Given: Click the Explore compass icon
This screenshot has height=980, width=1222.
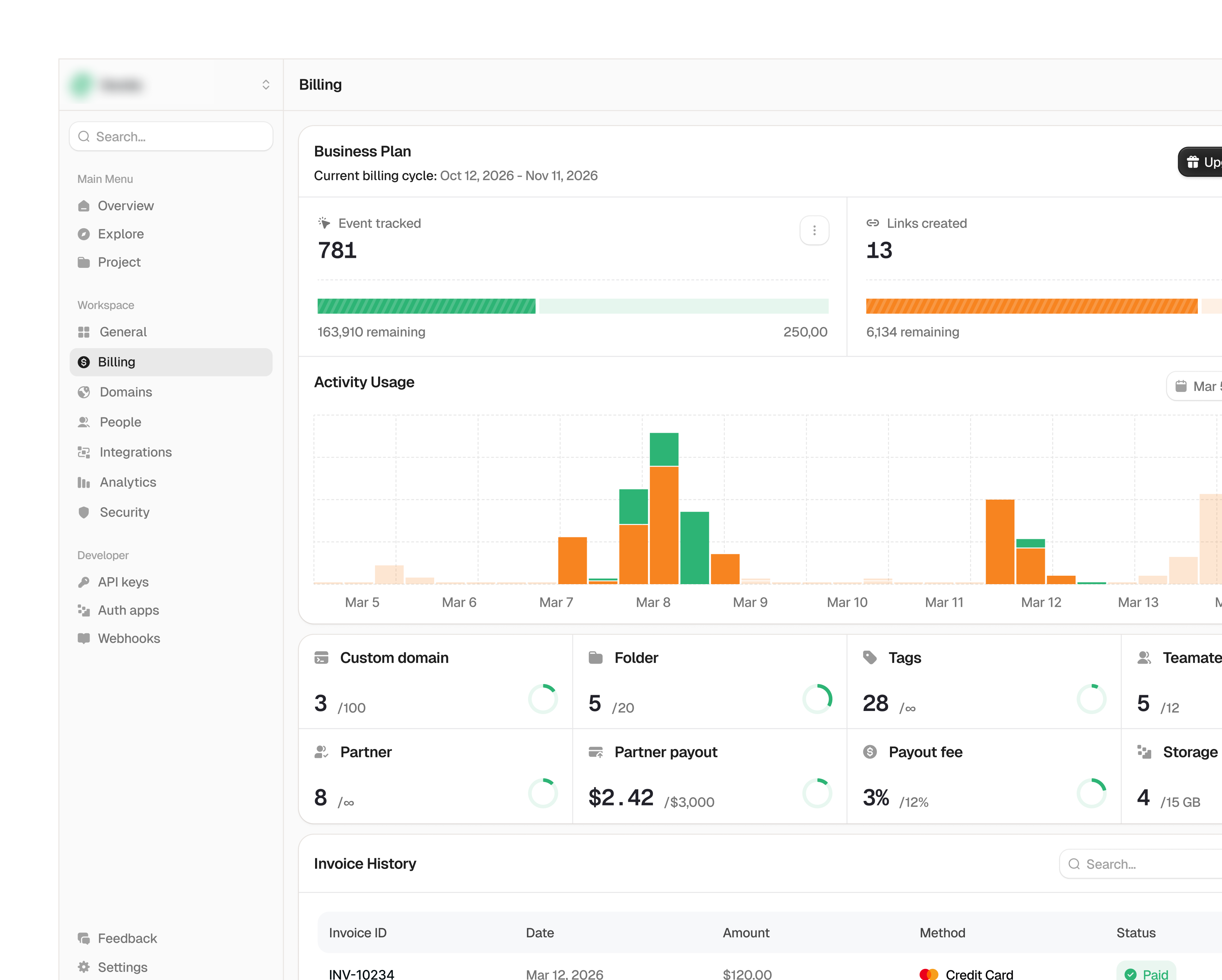Looking at the screenshot, I should click(84, 234).
